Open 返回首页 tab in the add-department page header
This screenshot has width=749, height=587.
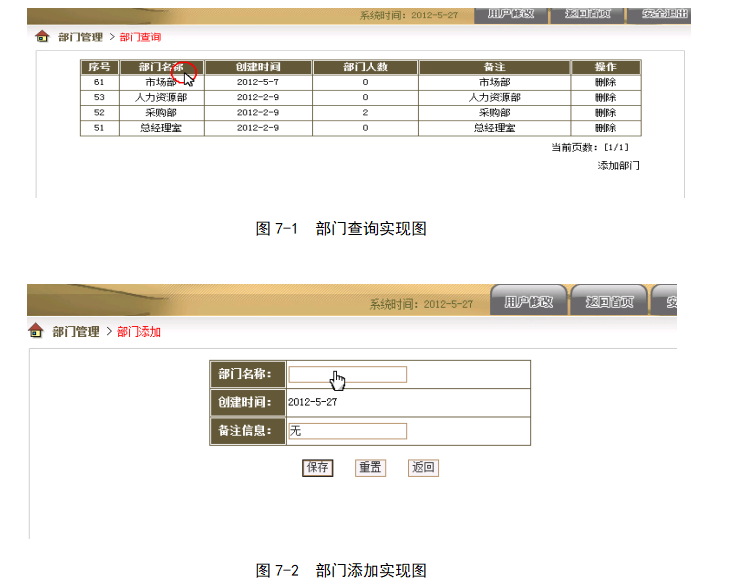click(x=610, y=301)
